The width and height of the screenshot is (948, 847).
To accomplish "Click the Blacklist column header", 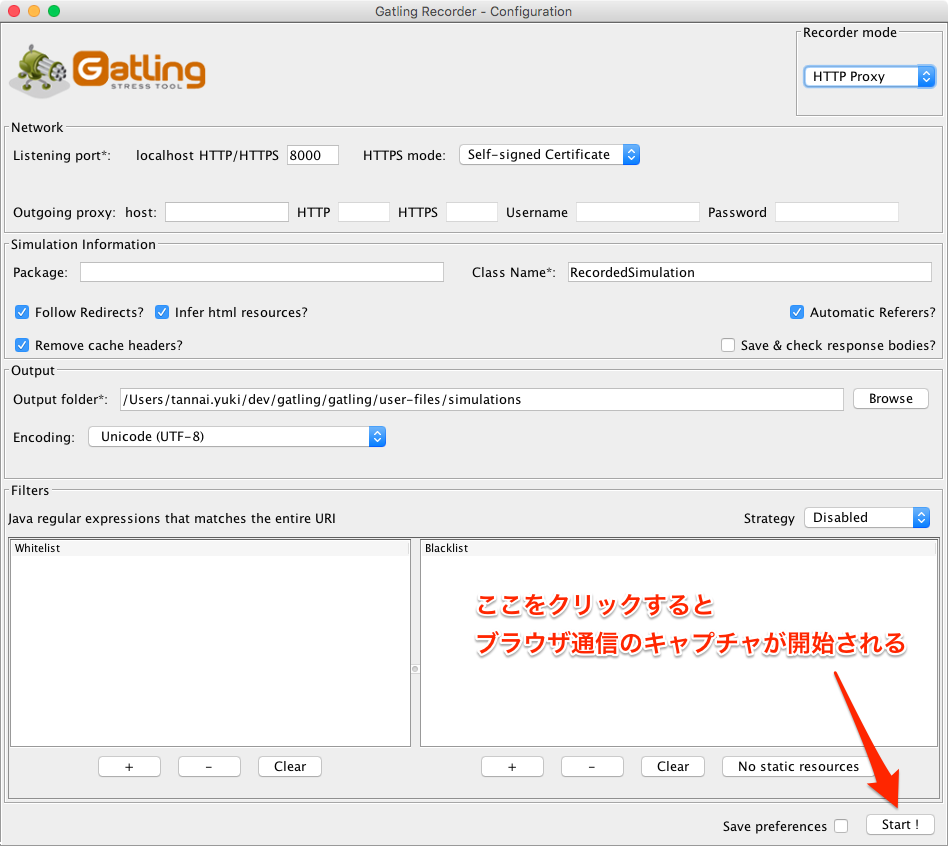I will [678, 548].
